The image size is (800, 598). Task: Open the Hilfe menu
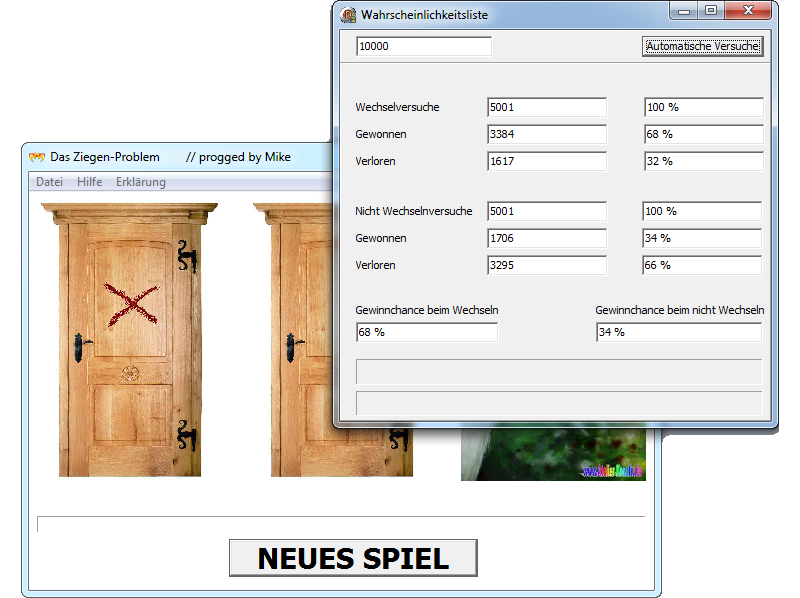(89, 182)
